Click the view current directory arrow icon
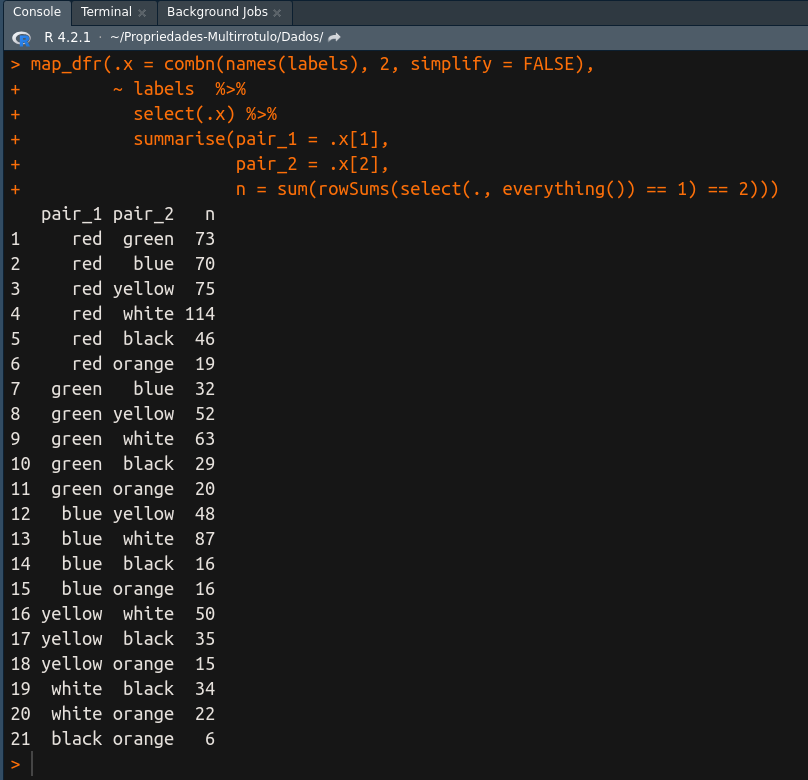Image resolution: width=808 pixels, height=780 pixels. tap(334, 37)
